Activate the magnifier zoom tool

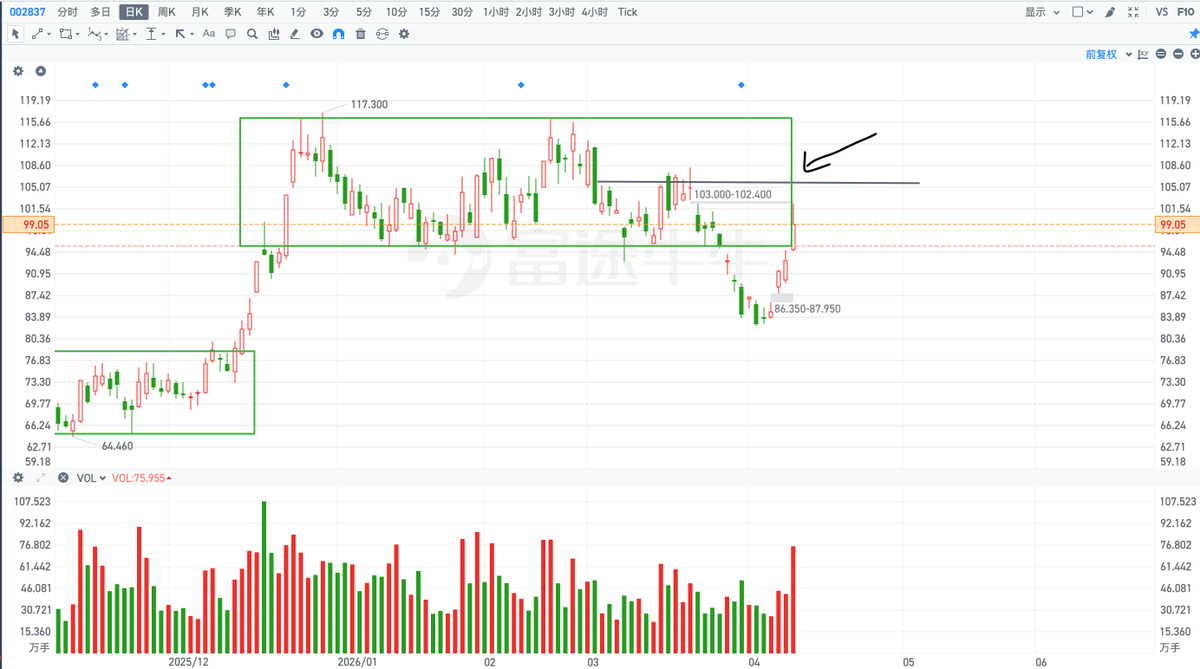point(252,34)
